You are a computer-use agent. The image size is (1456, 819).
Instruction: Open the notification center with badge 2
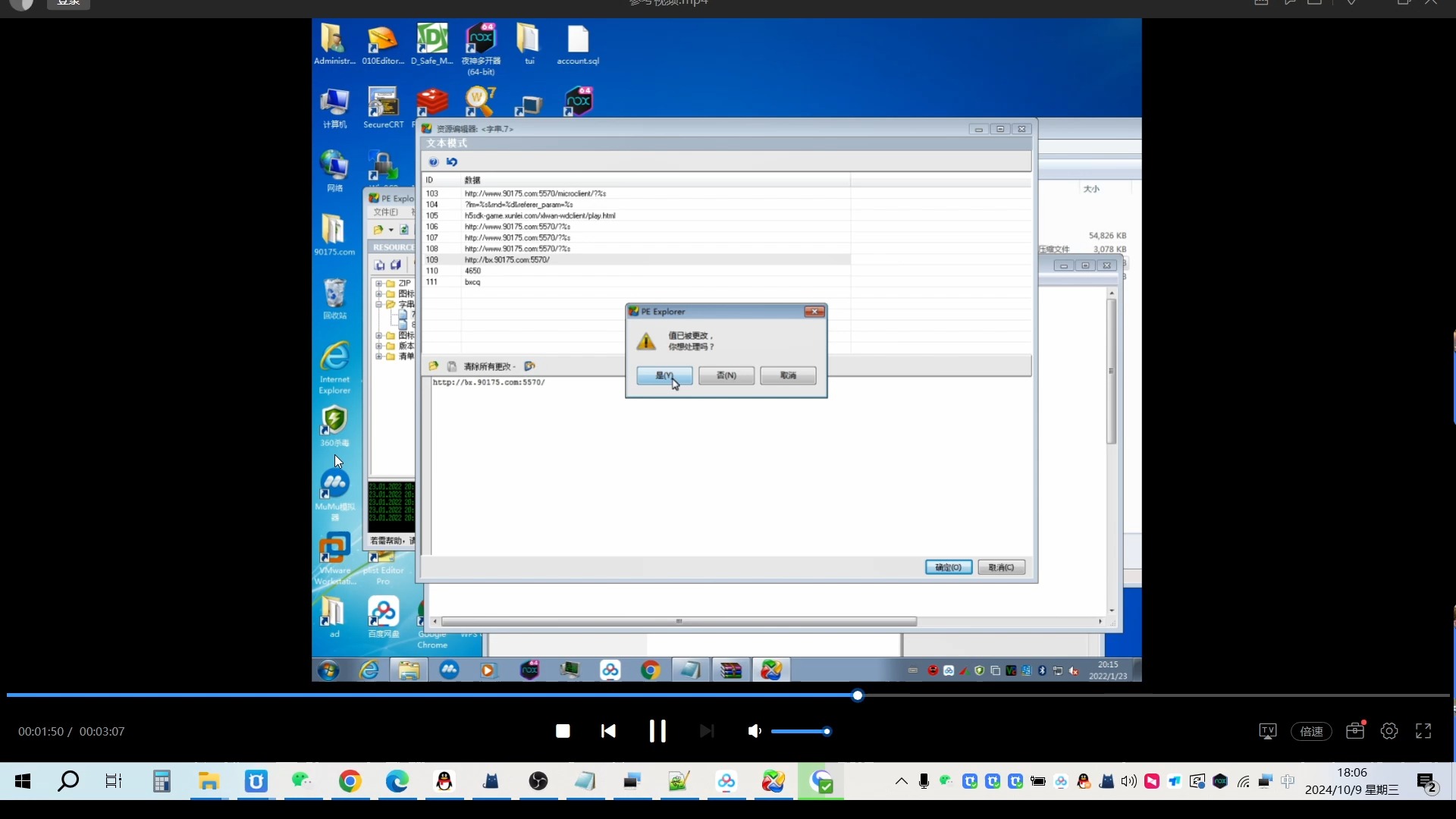1426,782
